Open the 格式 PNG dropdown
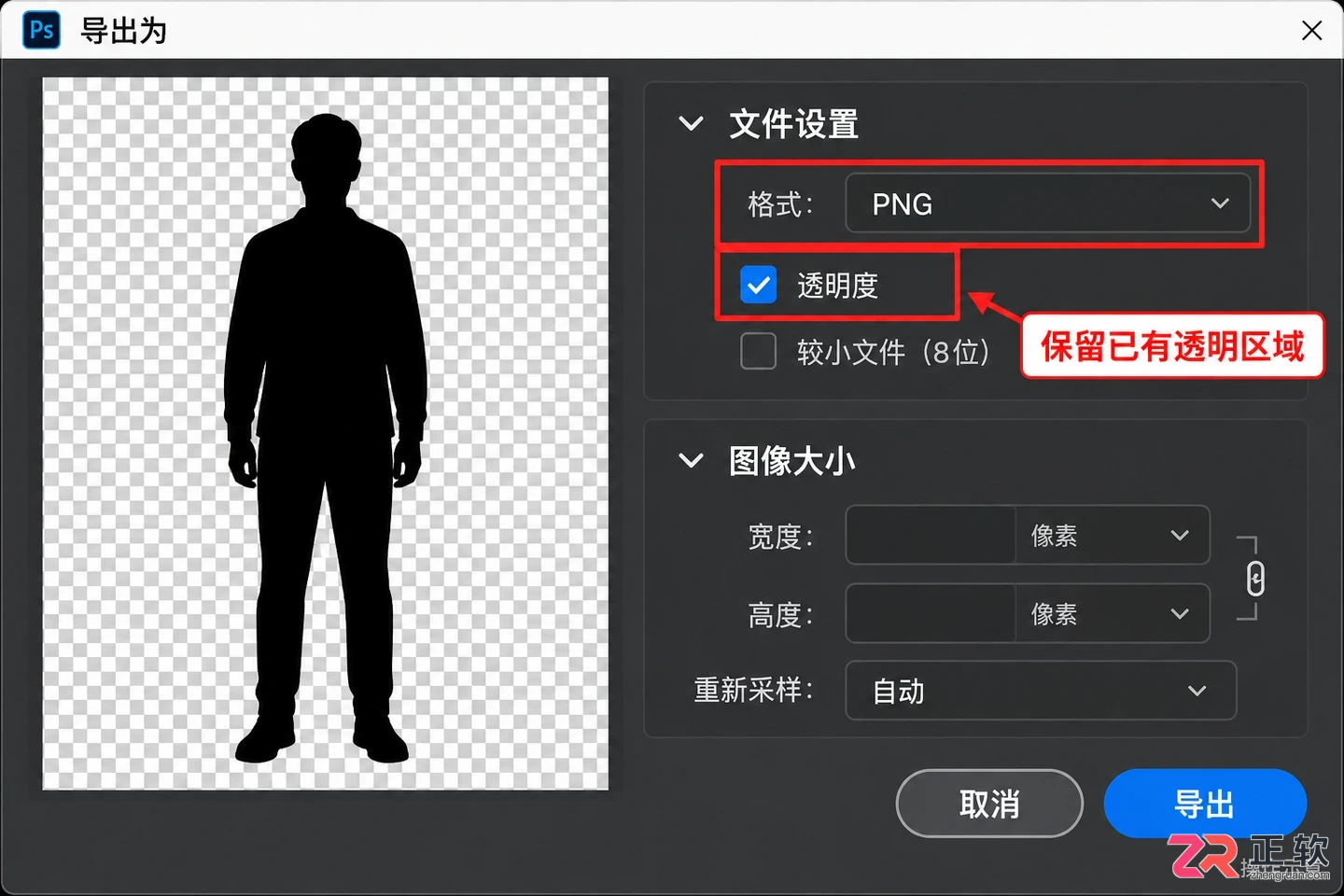 click(1047, 203)
